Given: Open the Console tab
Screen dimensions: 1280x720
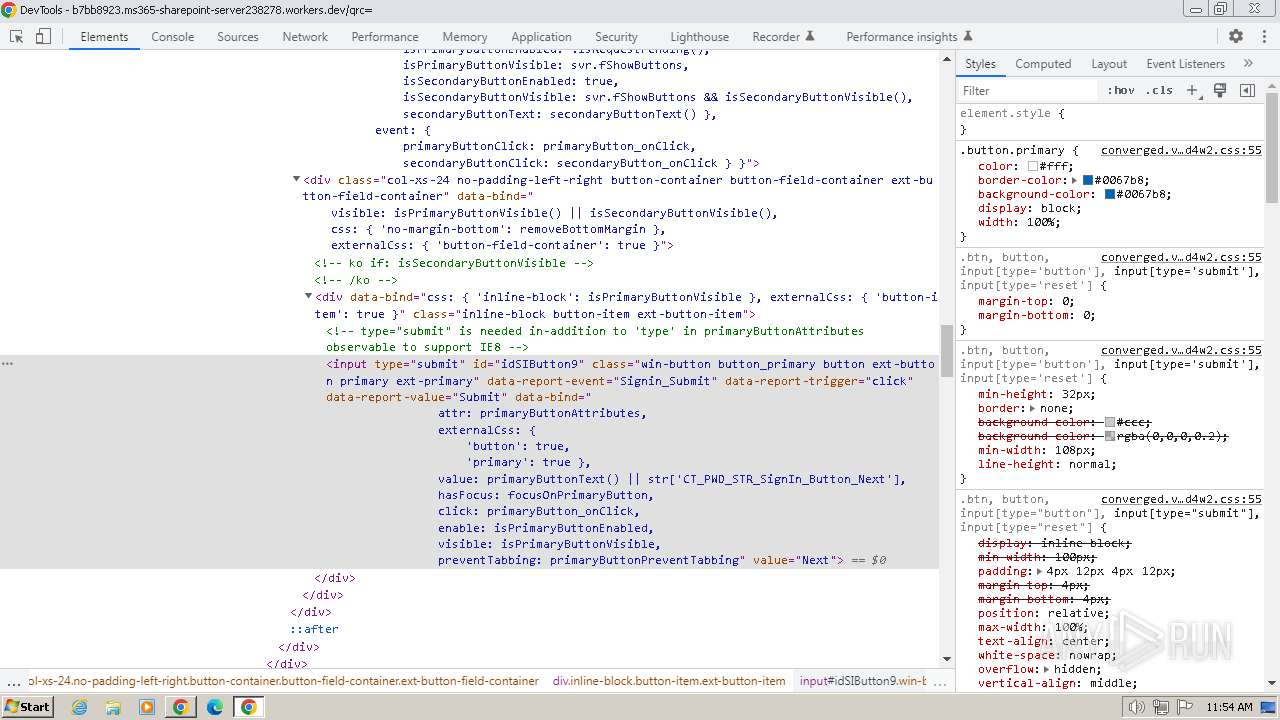Looking at the screenshot, I should pos(173,36).
